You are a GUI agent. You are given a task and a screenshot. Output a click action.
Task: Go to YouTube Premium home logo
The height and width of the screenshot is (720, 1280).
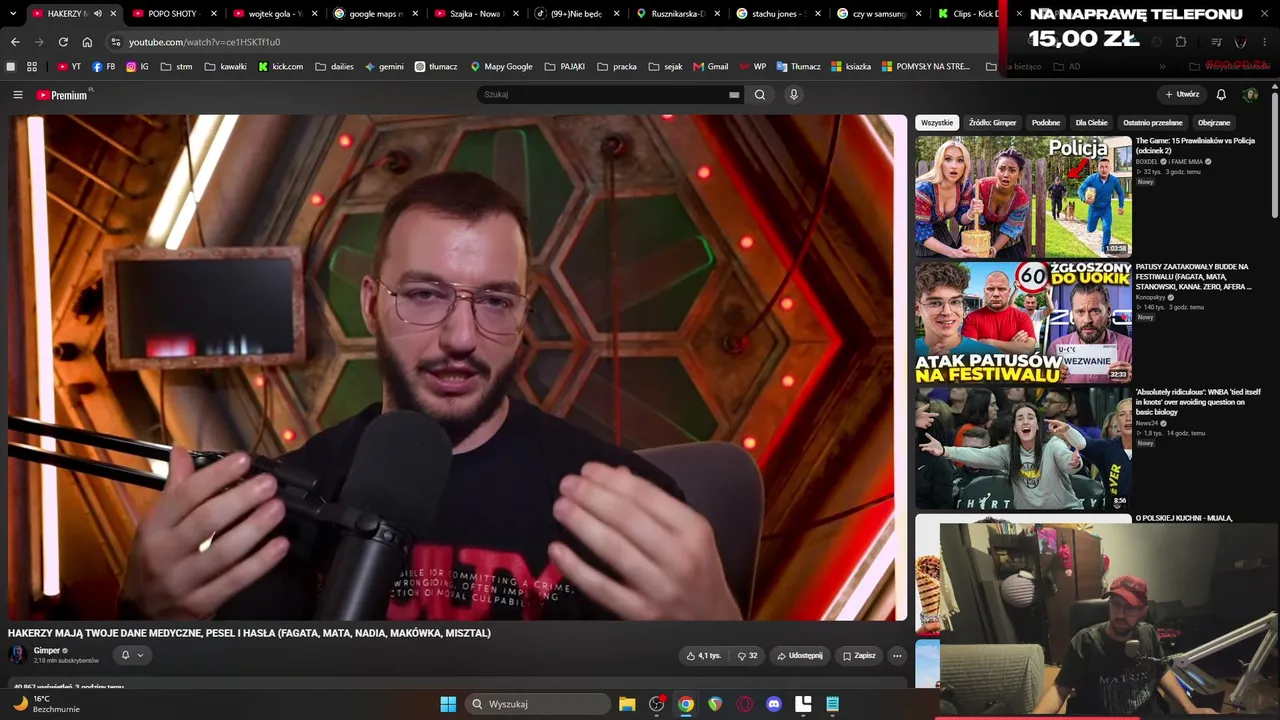coord(63,95)
